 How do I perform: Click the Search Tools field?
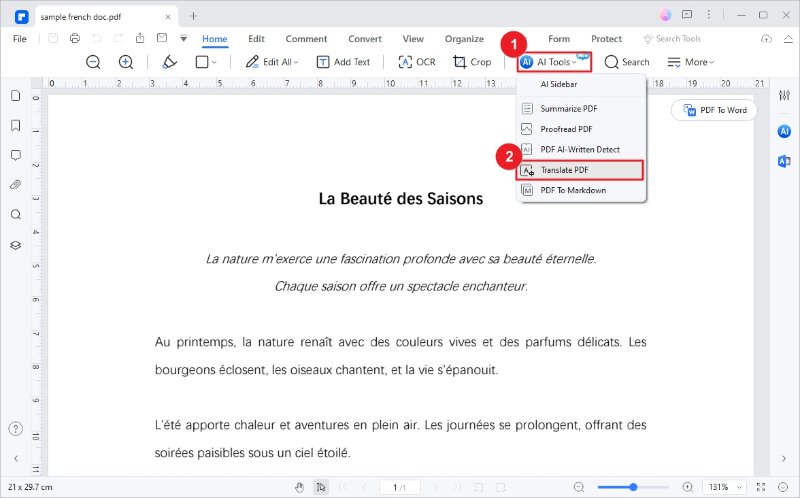[x=672, y=39]
